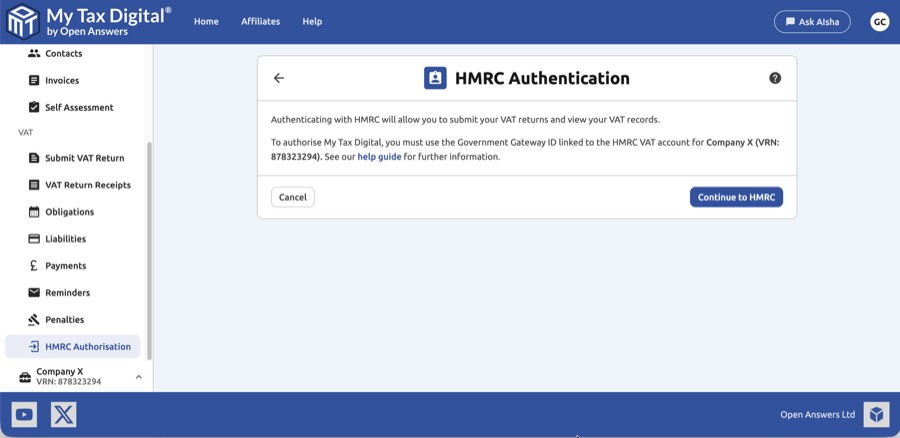900x438 pixels.
Task: Click Continue to HMRC button
Action: click(736, 197)
